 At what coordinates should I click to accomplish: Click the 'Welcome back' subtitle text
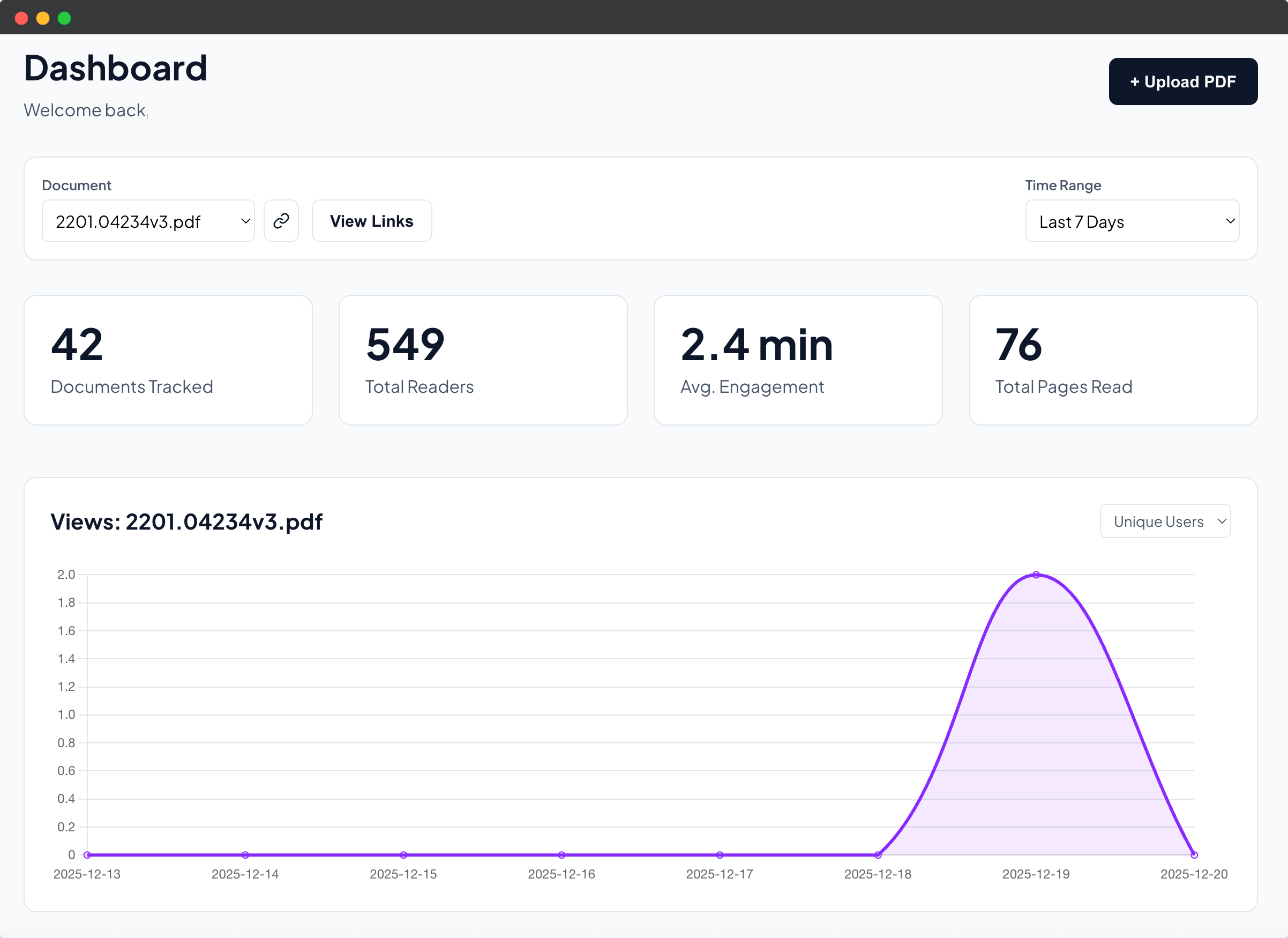[x=85, y=110]
